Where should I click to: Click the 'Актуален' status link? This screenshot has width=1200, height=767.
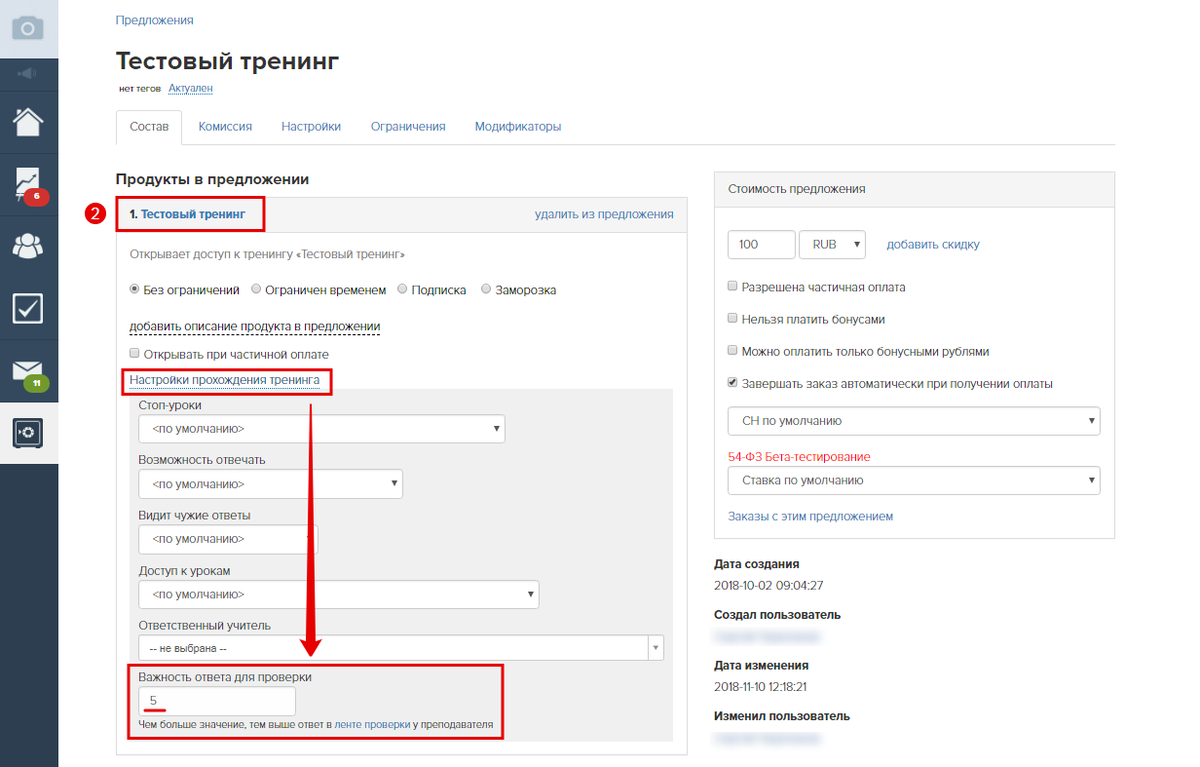190,89
